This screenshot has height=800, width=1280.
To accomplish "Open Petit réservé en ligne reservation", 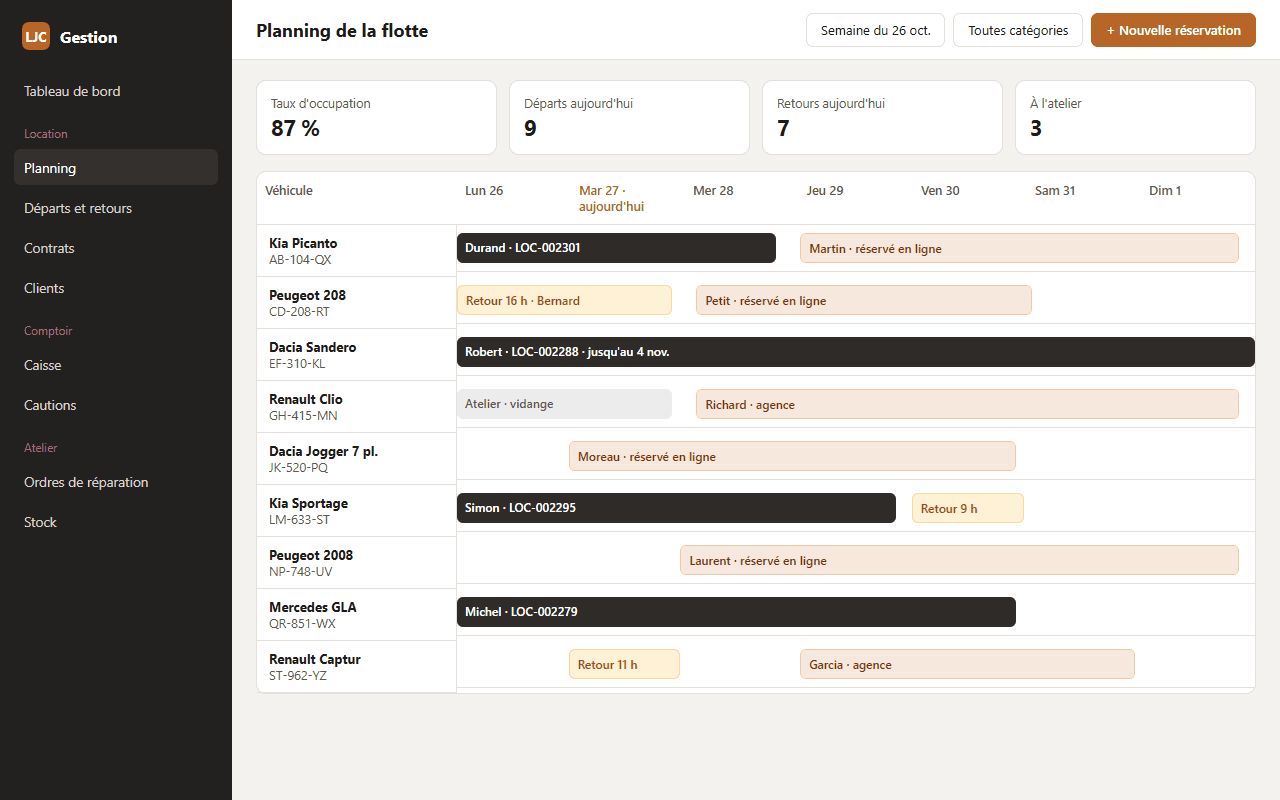I will [x=864, y=300].
